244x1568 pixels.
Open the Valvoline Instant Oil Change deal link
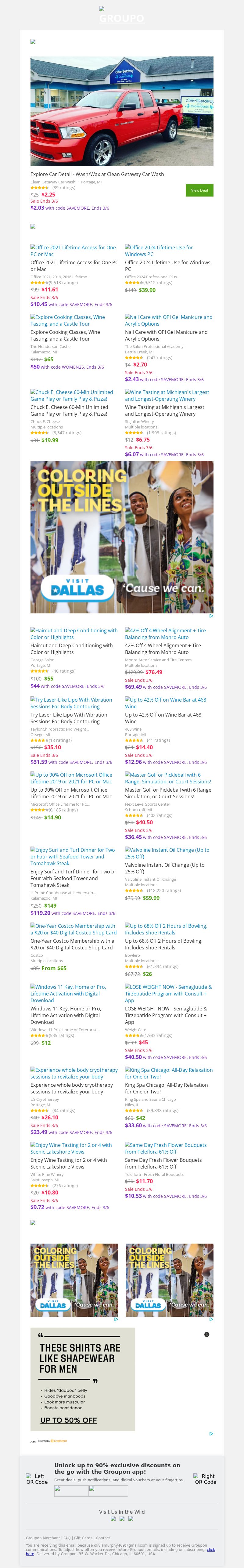[x=167, y=853]
